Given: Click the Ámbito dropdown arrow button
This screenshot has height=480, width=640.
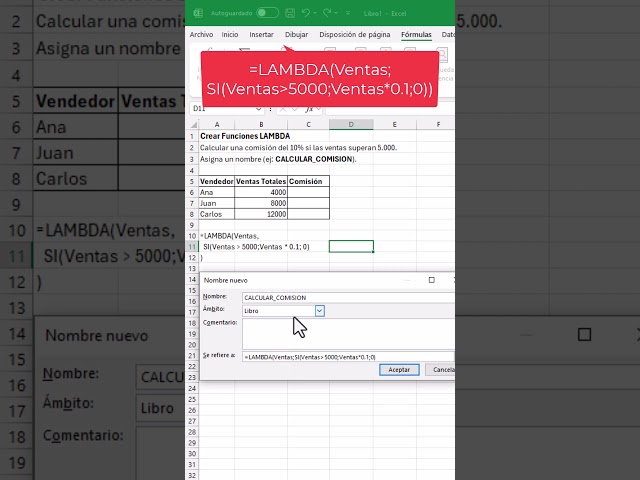Looking at the screenshot, I should tap(320, 311).
